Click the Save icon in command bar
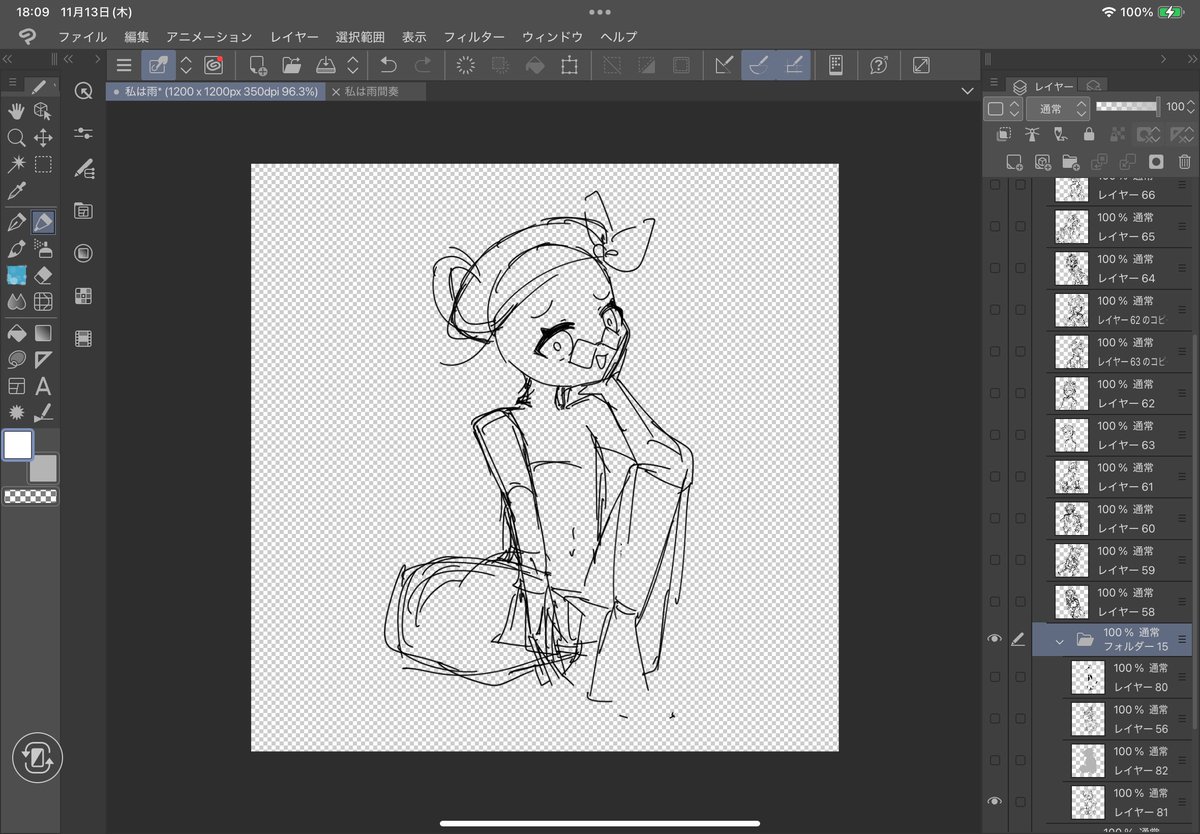The width and height of the screenshot is (1200, 834). tap(326, 65)
